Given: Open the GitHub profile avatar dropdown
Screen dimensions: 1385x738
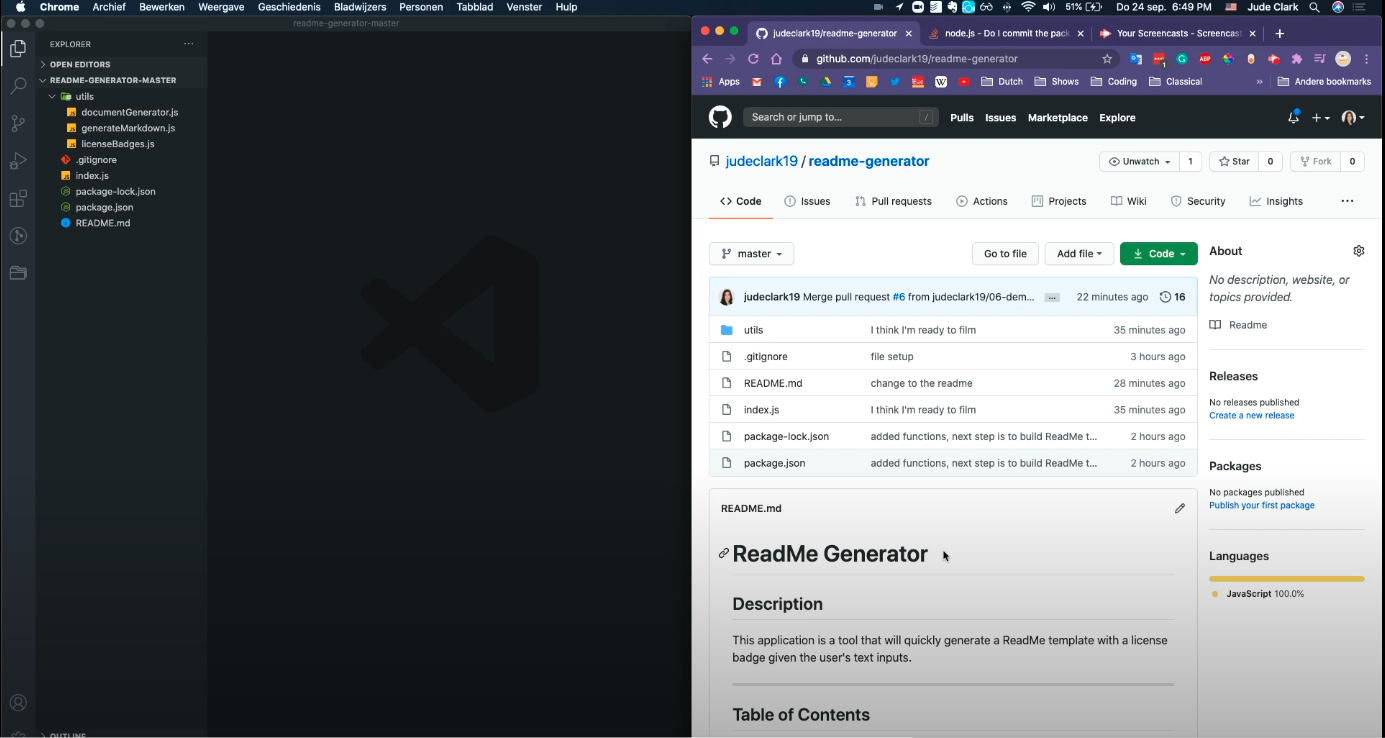Looking at the screenshot, I should [x=1352, y=118].
